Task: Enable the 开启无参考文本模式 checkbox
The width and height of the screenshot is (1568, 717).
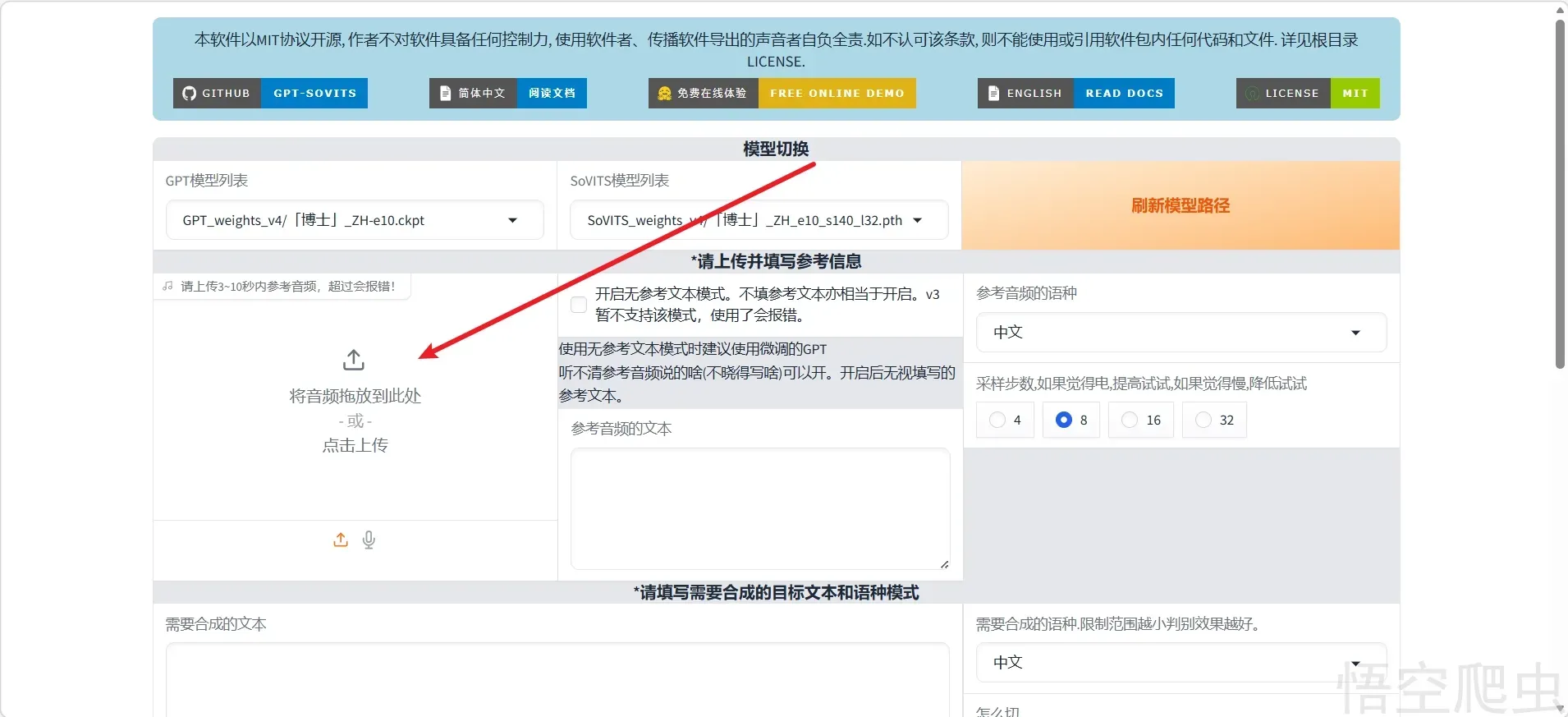Action: click(579, 305)
